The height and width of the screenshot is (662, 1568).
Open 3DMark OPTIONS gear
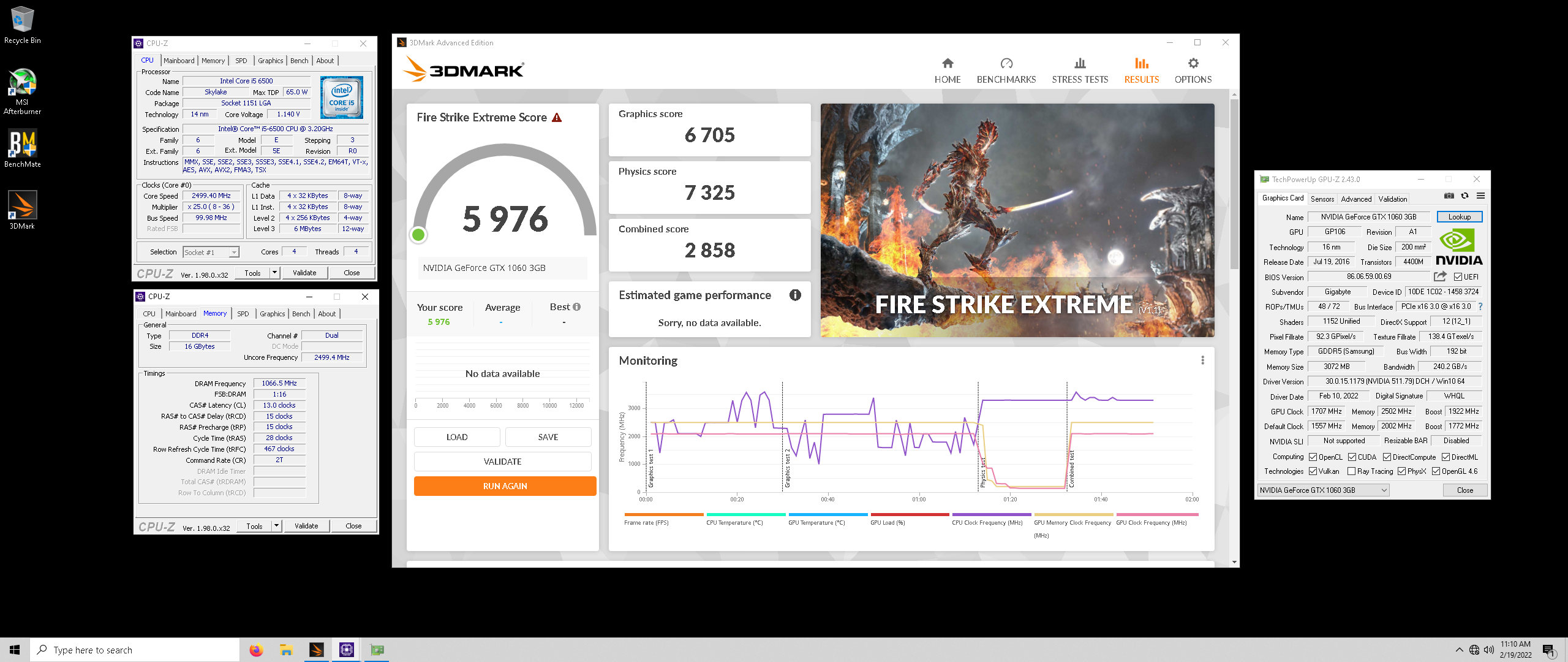(x=1193, y=71)
